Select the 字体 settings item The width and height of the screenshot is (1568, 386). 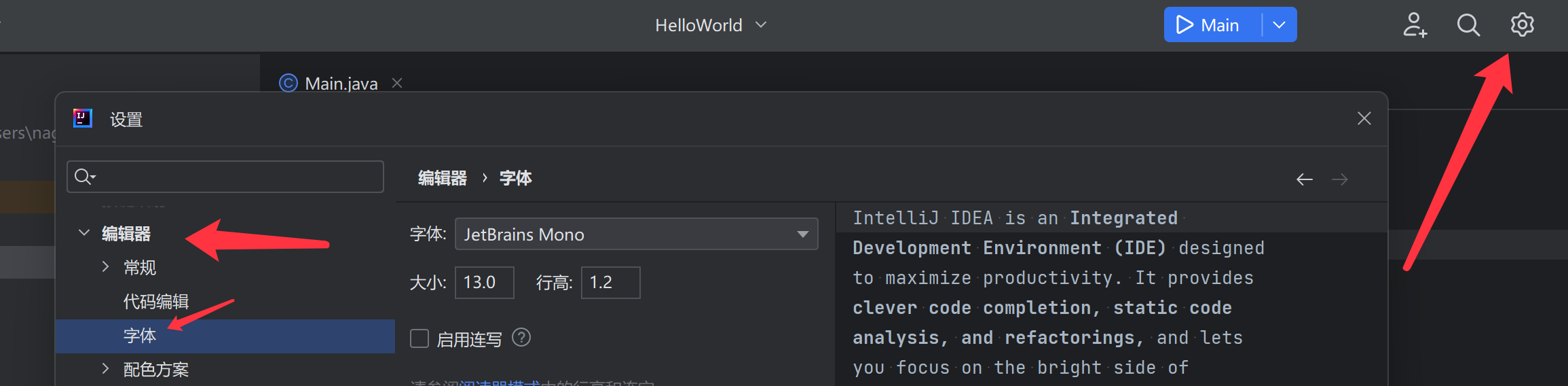click(225, 336)
